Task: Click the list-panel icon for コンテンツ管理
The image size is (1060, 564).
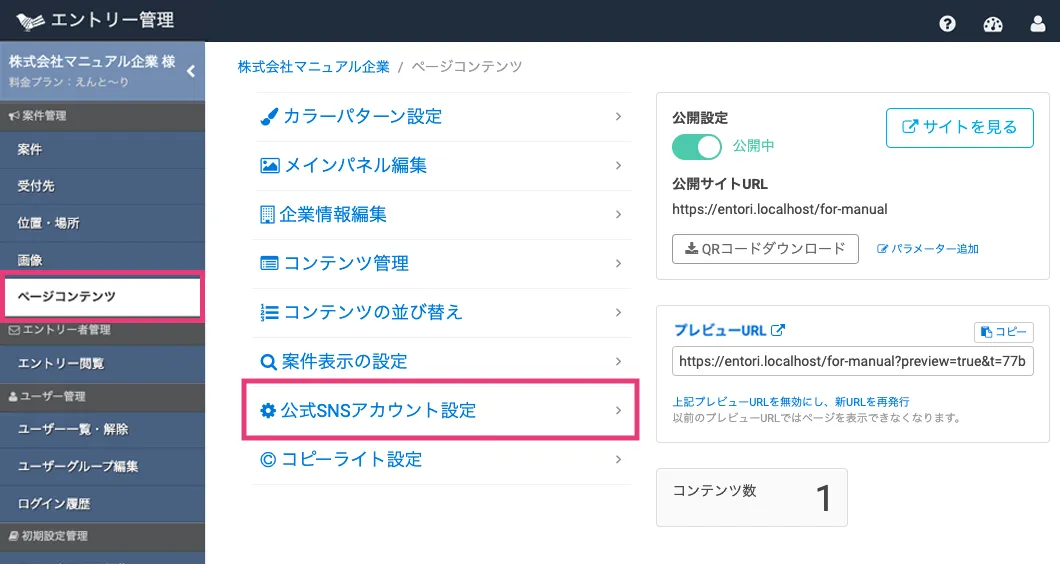Action: (x=269, y=264)
